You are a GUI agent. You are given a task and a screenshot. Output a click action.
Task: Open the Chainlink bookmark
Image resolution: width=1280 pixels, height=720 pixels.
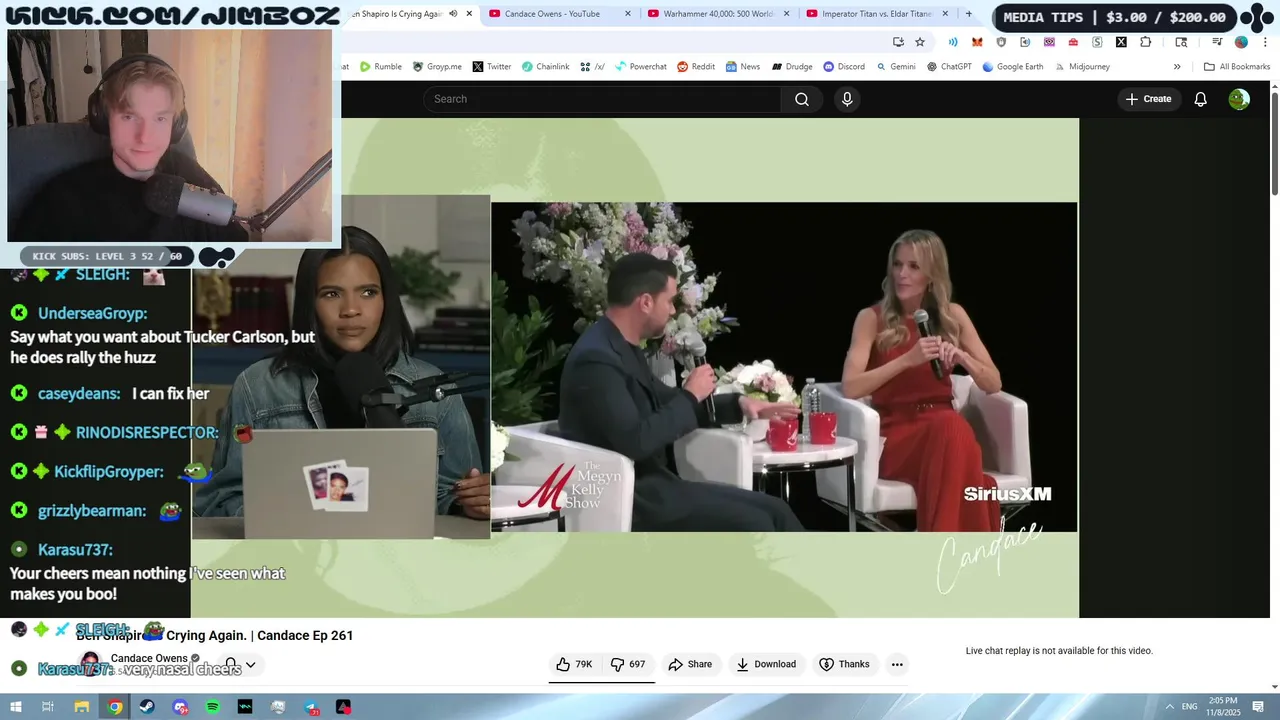545,67
